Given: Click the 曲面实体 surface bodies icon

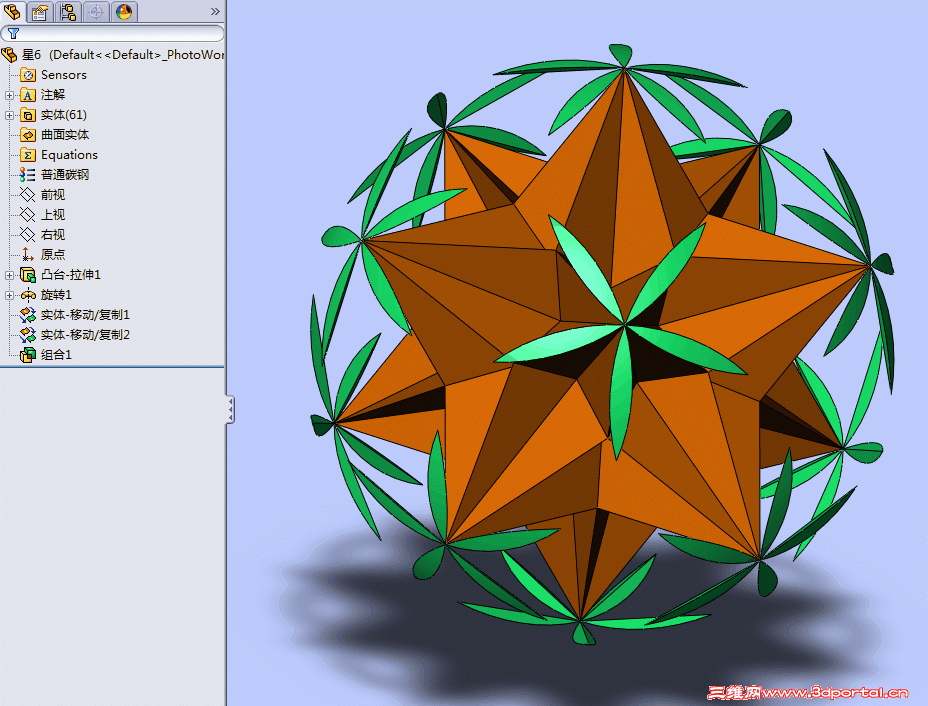Looking at the screenshot, I should coord(28,135).
